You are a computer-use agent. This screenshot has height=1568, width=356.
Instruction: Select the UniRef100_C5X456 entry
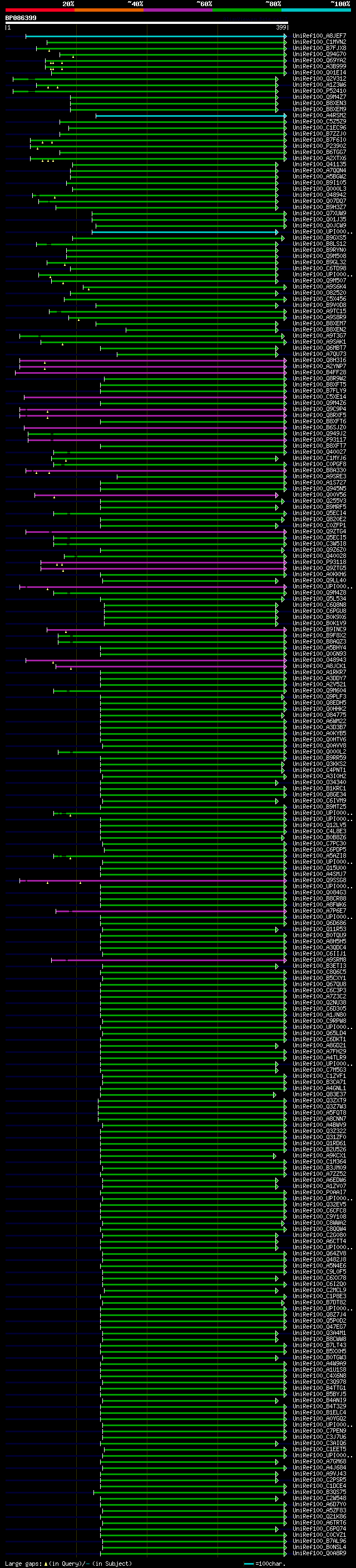coord(319,299)
